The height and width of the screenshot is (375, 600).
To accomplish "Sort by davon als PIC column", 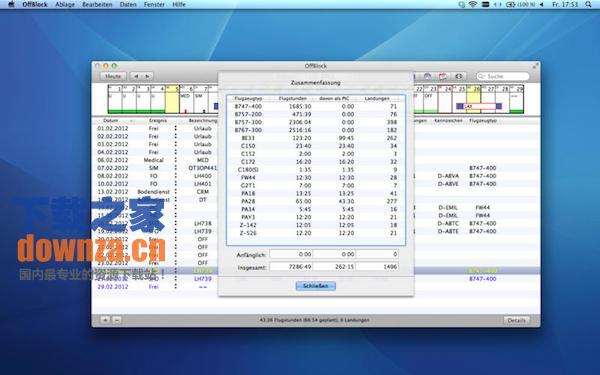I will pos(334,98).
